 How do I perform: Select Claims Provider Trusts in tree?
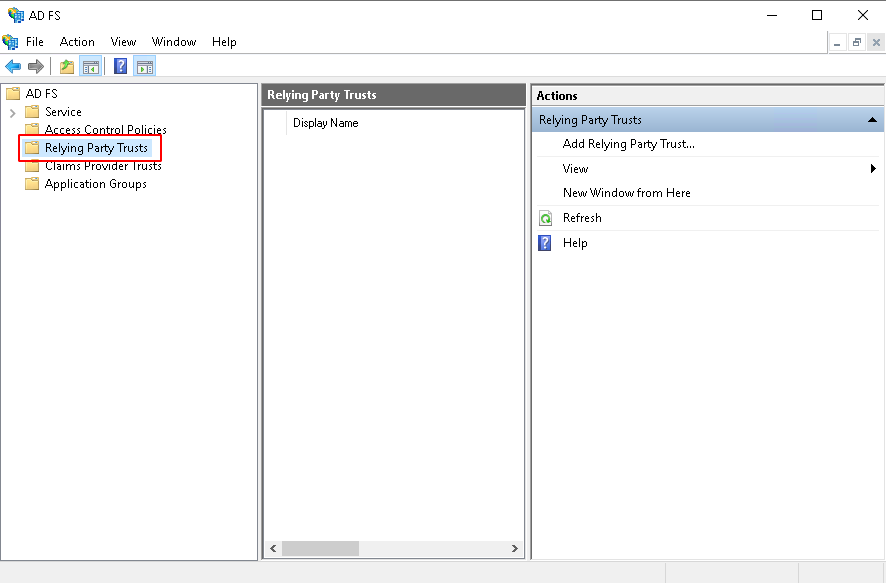pos(103,166)
